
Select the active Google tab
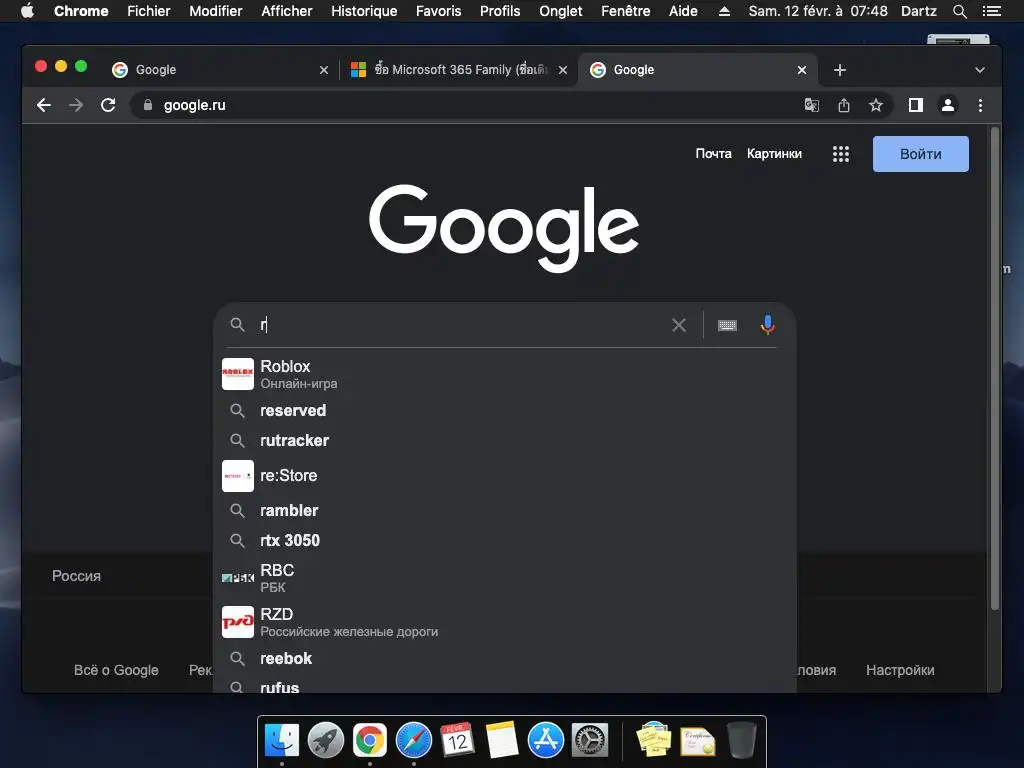[x=696, y=70]
